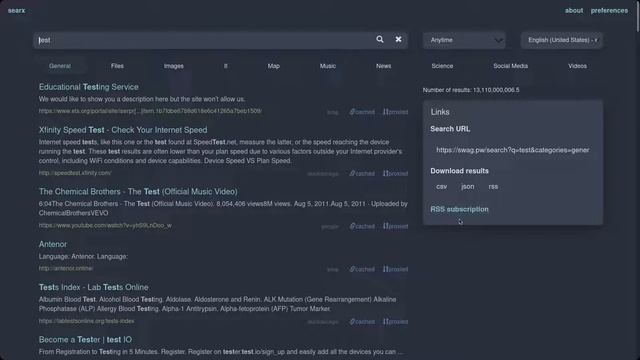Open the English (United States) language dropdown

point(562,40)
